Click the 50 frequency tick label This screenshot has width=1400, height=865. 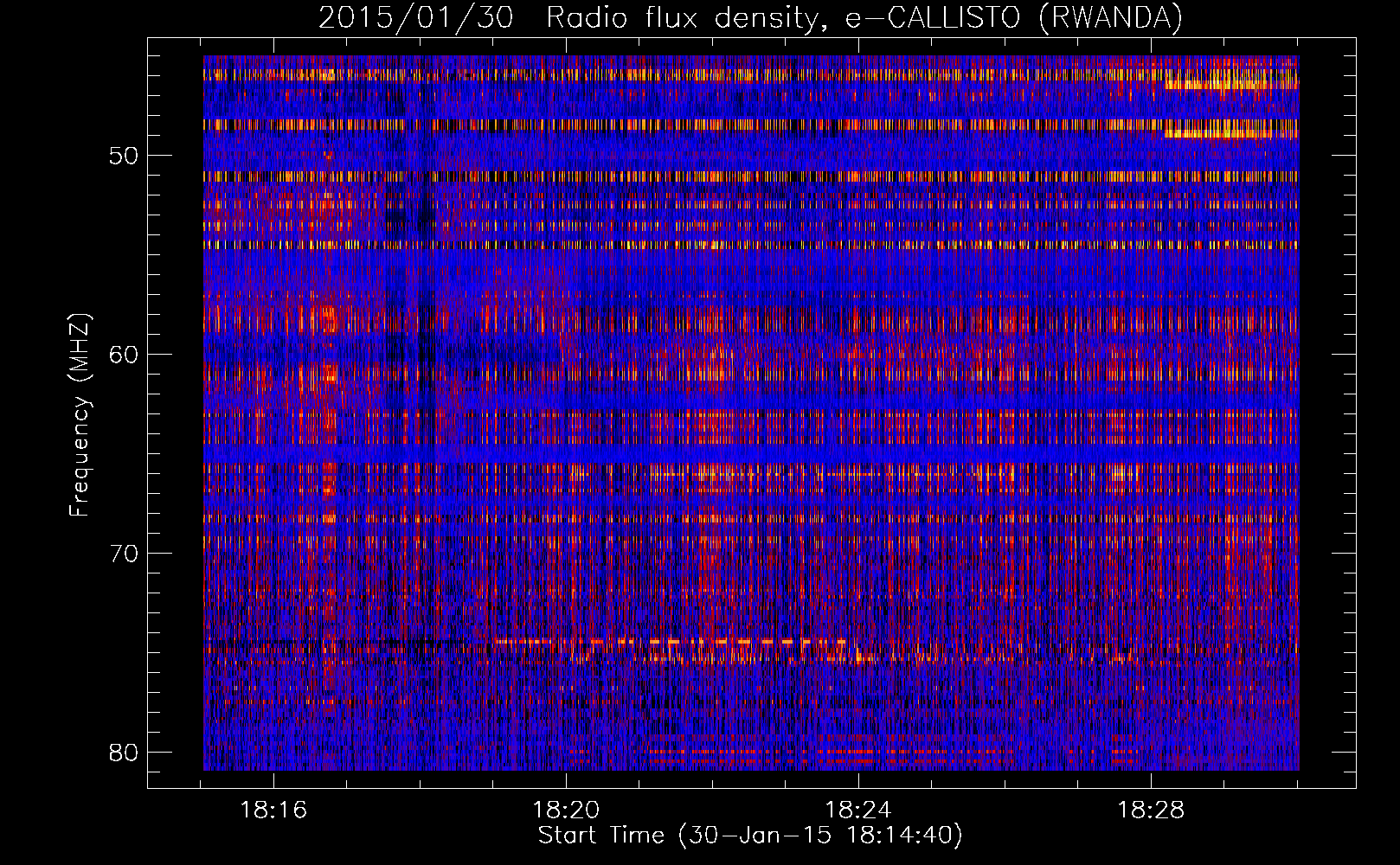[124, 156]
